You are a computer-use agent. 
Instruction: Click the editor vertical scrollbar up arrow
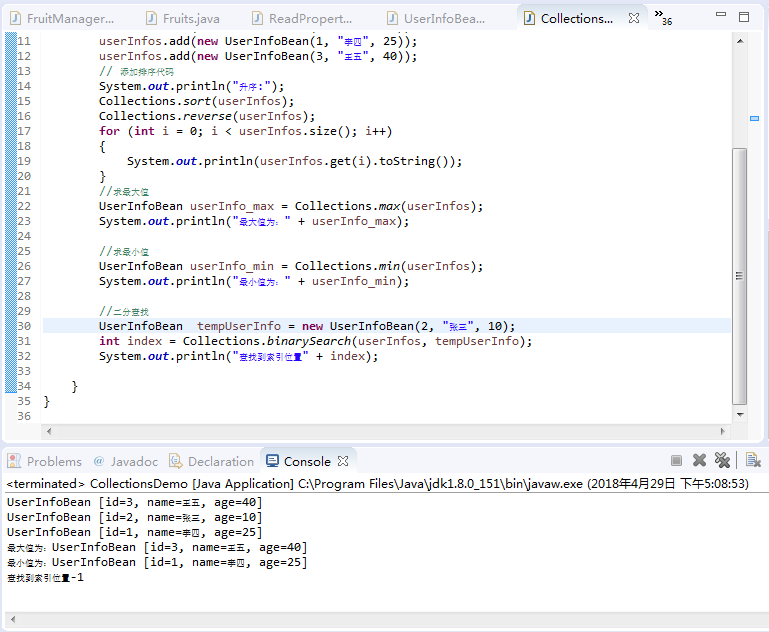pyautogui.click(x=740, y=41)
